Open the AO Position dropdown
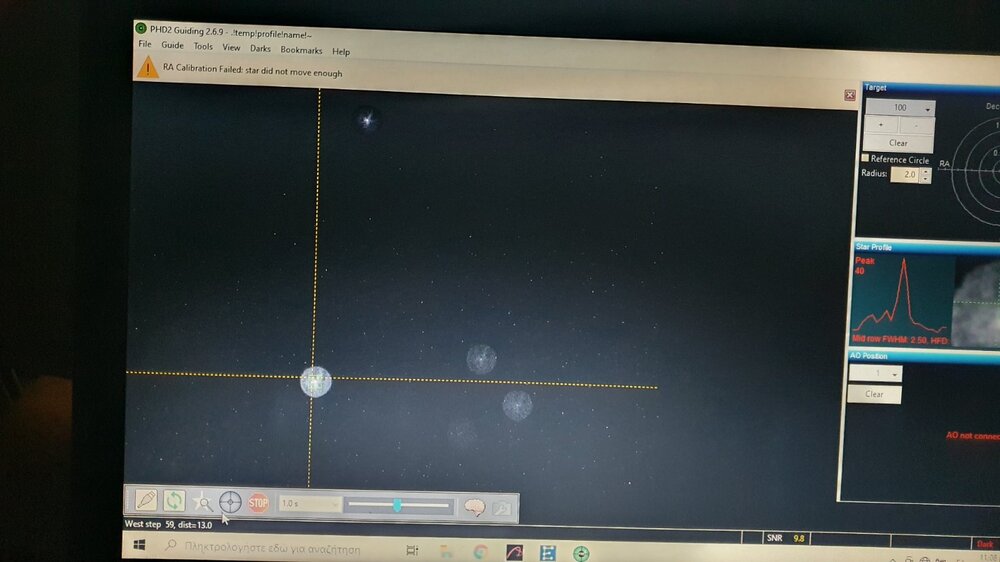The height and width of the screenshot is (562, 1000). [875, 373]
